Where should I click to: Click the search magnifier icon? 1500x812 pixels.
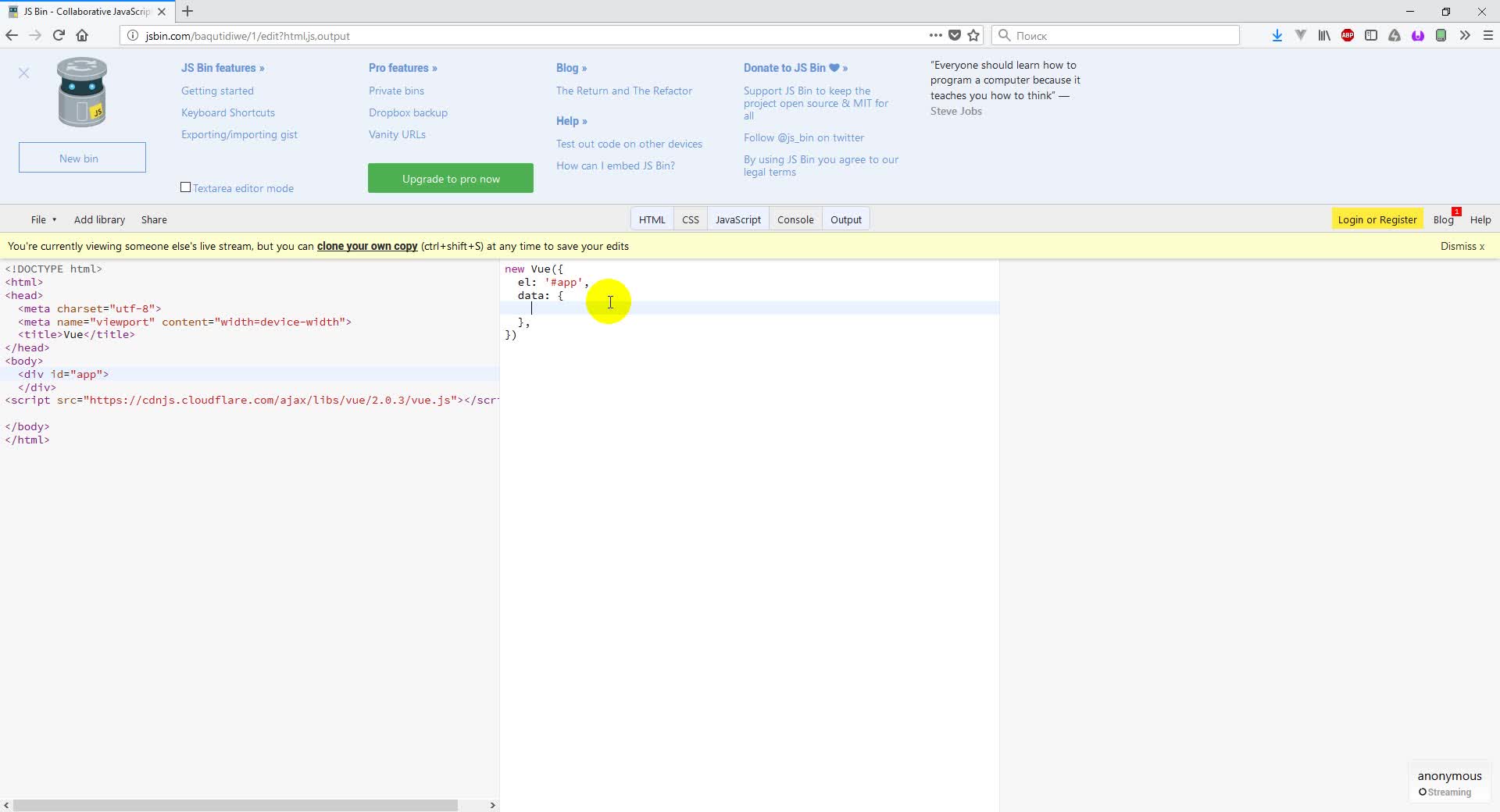[1005, 35]
